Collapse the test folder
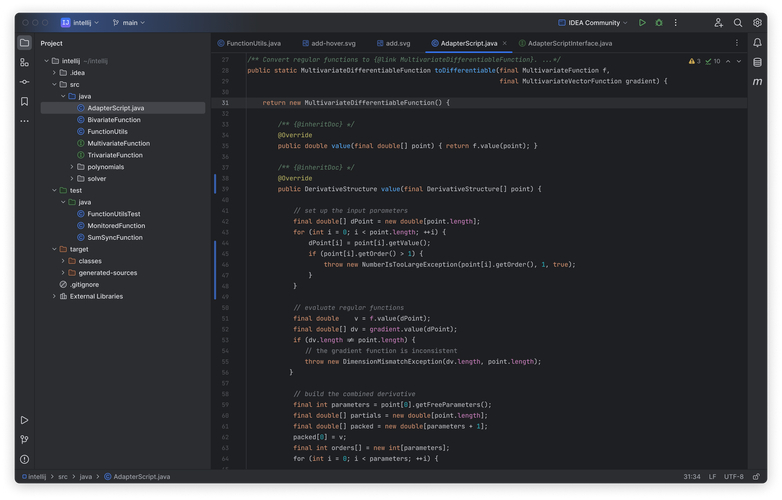 (x=54, y=190)
